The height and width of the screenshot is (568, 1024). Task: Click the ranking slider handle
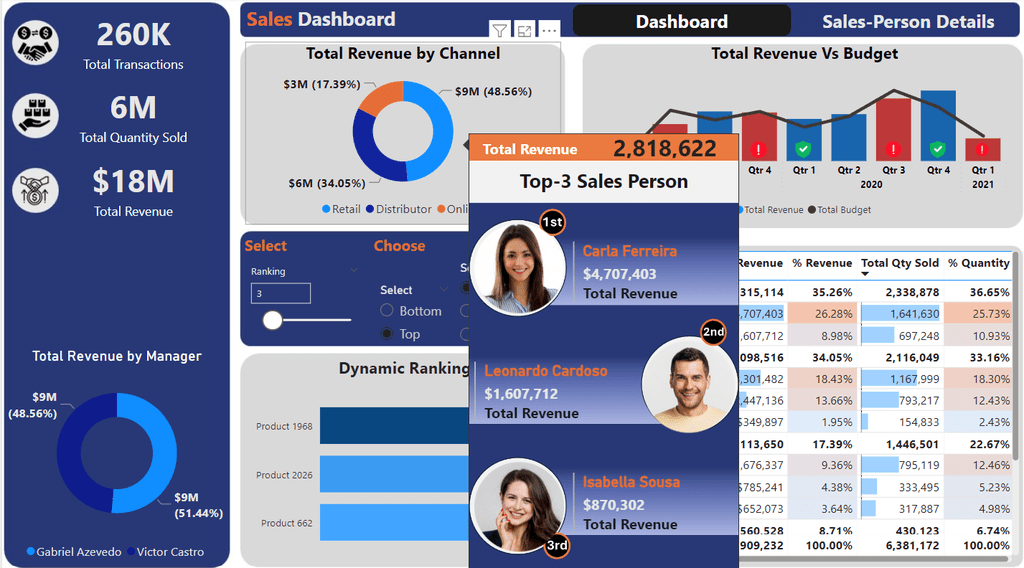pyautogui.click(x=272, y=320)
